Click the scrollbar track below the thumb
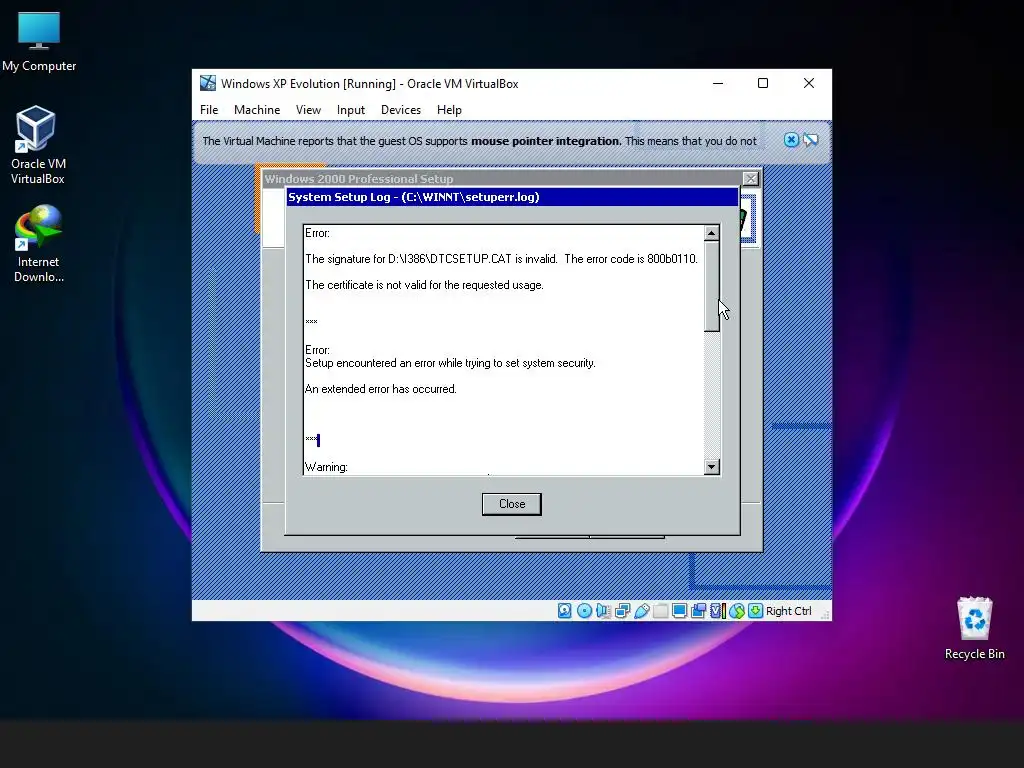This screenshot has width=1024, height=768. point(712,395)
